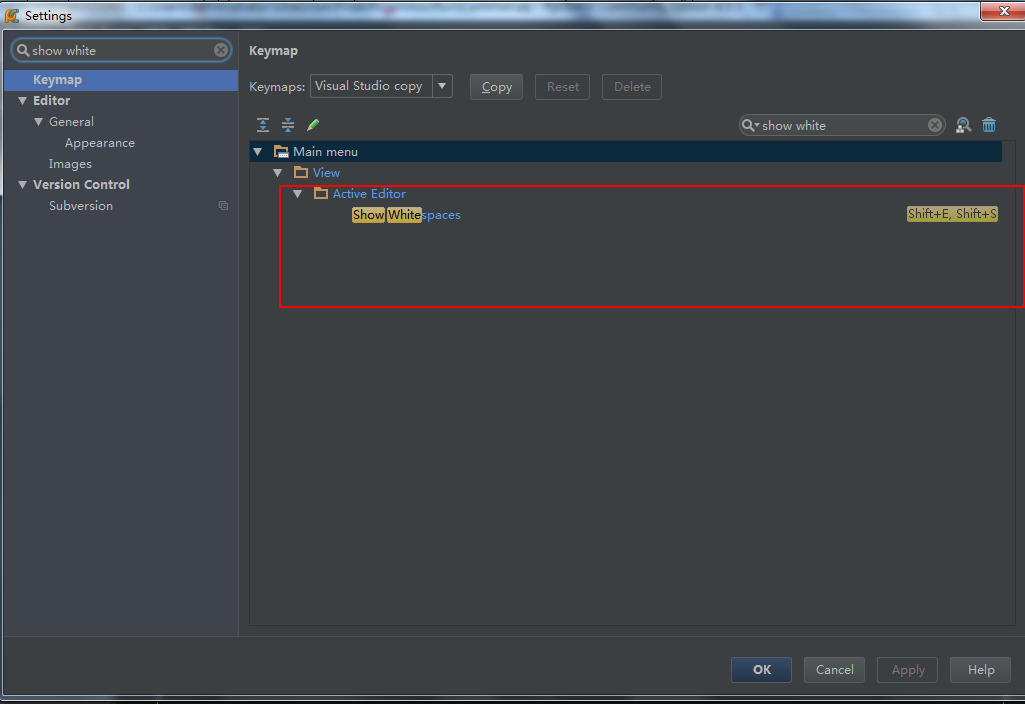The height and width of the screenshot is (704, 1025).
Task: Click the magnifier icon in settings search
Action: click(x=23, y=50)
